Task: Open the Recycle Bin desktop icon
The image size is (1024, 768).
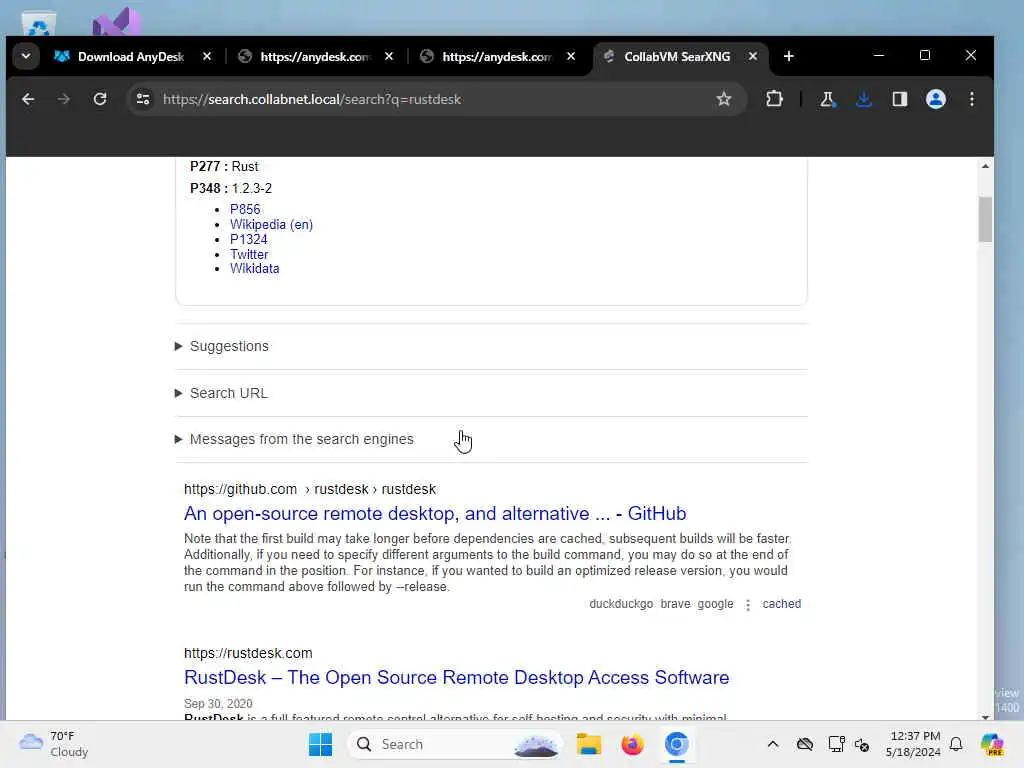Action: (39, 25)
